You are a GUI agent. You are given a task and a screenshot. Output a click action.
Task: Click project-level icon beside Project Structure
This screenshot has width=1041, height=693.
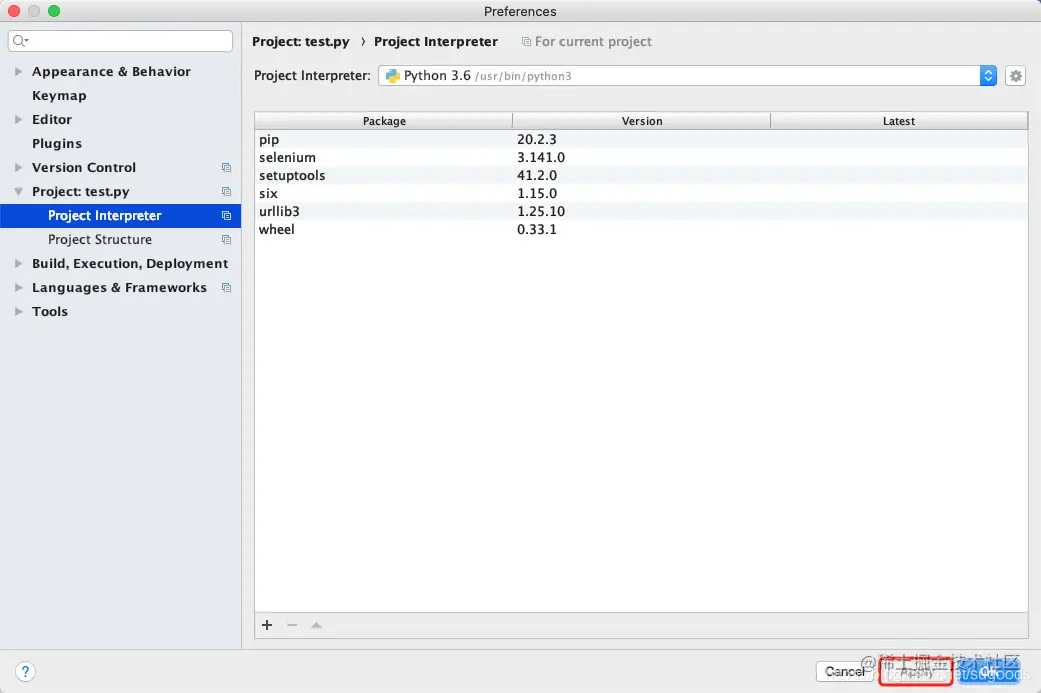226,239
